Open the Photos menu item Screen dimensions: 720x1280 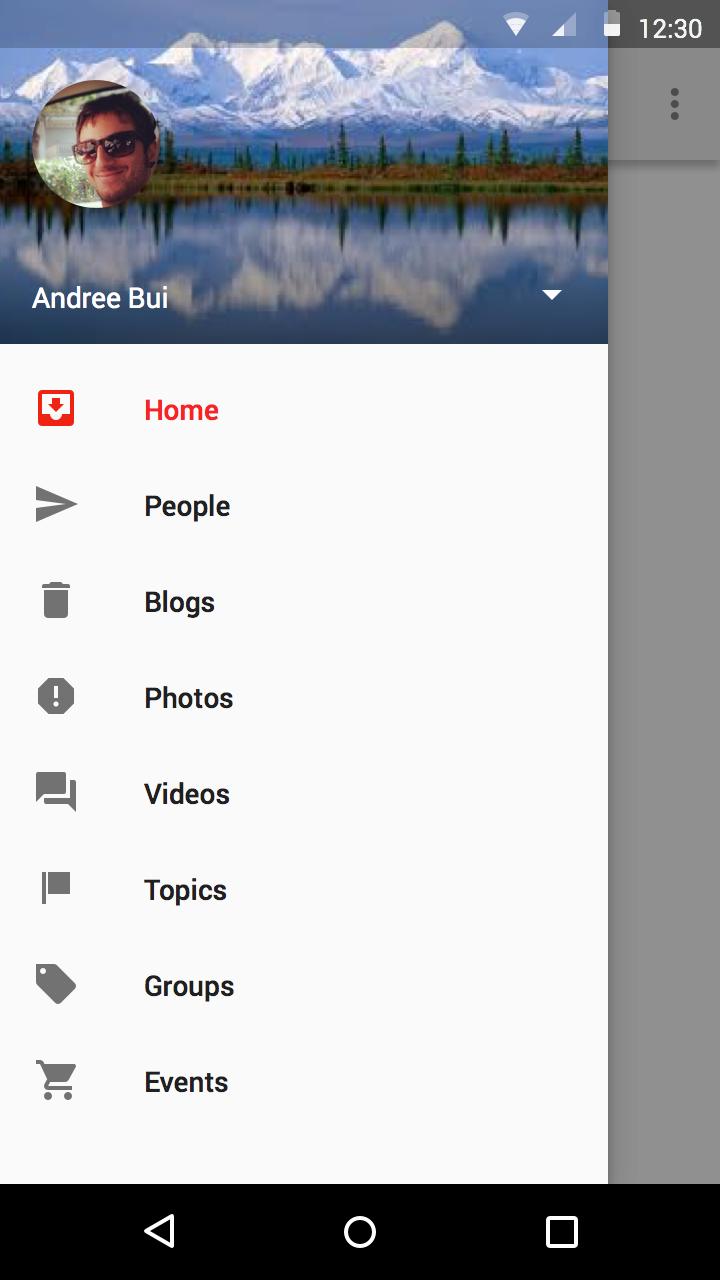(304, 697)
